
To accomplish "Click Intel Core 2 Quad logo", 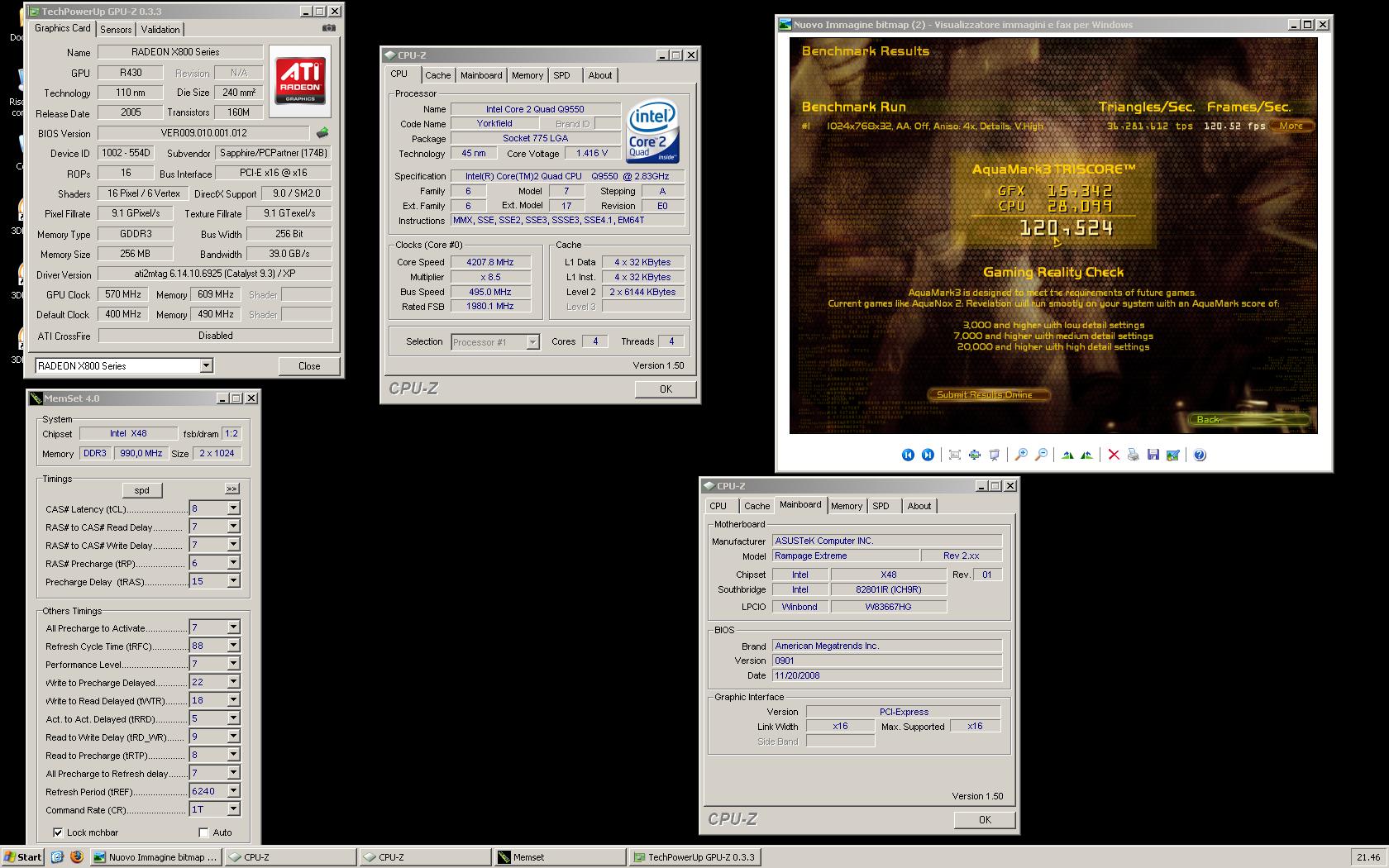I will point(652,131).
